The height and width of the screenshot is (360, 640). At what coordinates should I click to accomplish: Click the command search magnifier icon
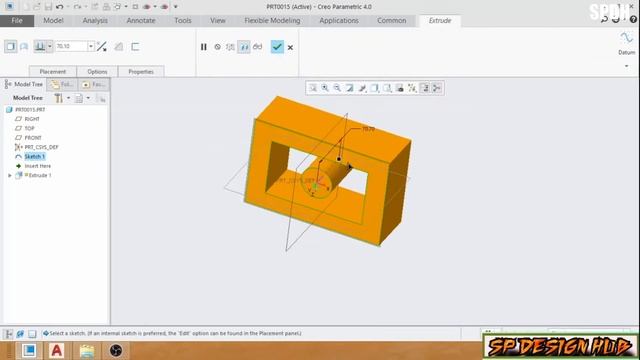(604, 19)
